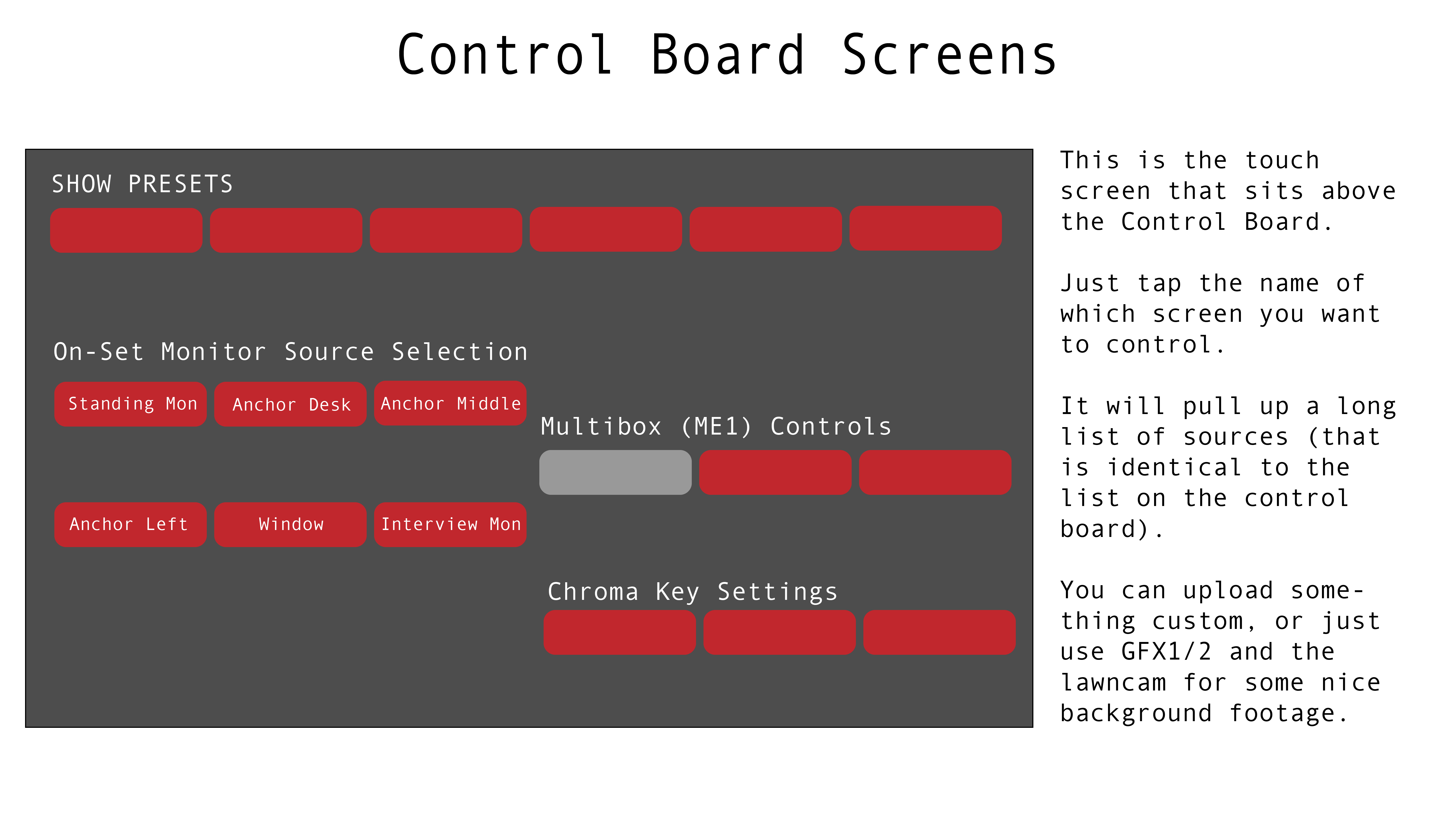Select the Interview Mon button
1456x819 pixels.
pos(451,524)
